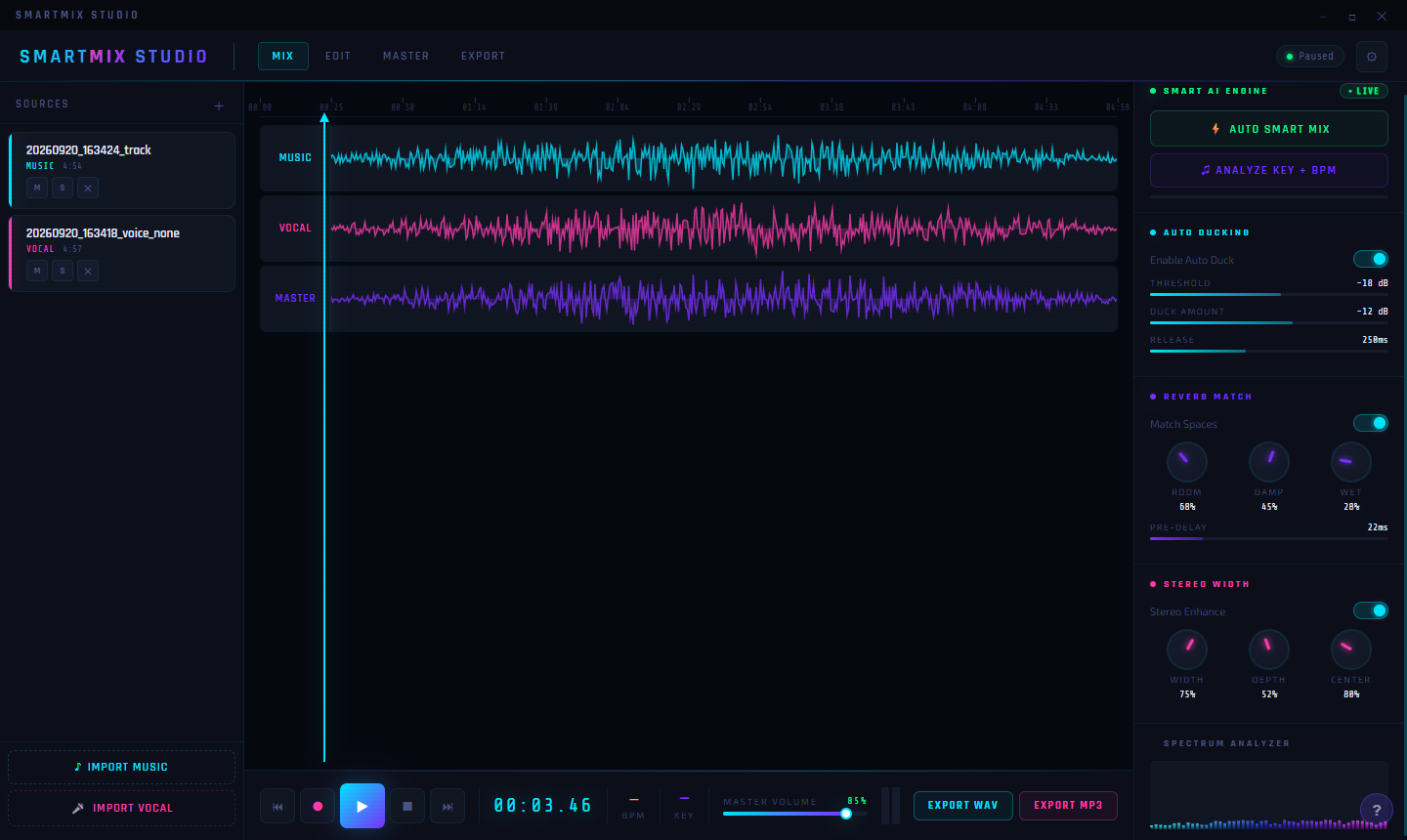
Task: Click the Room reverb knob
Action: (1187, 462)
